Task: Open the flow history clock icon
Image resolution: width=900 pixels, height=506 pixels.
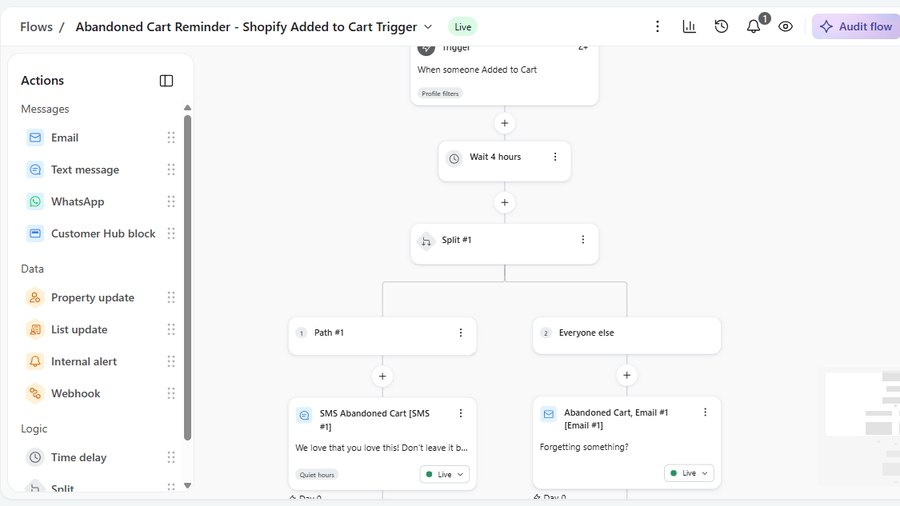Action: [721, 26]
